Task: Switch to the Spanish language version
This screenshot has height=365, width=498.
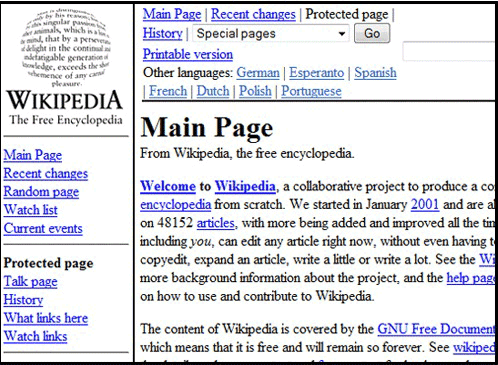Action: point(375,73)
